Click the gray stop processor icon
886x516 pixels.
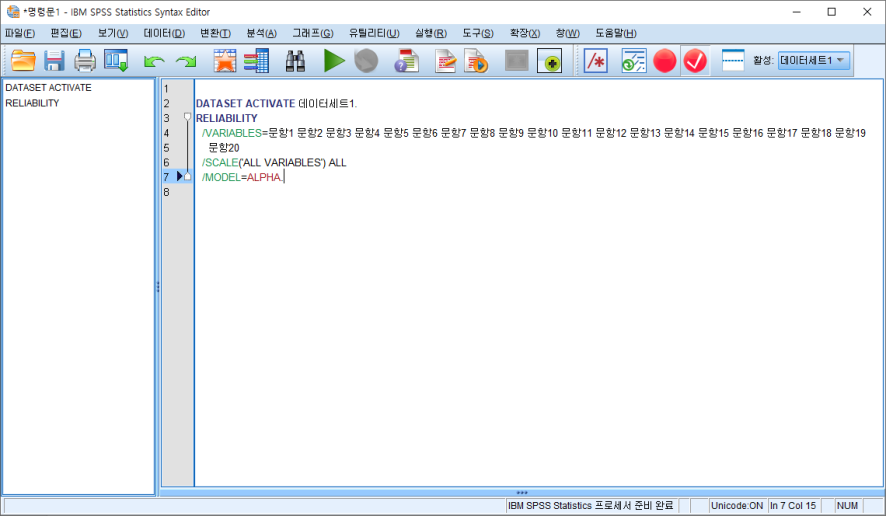[x=366, y=60]
